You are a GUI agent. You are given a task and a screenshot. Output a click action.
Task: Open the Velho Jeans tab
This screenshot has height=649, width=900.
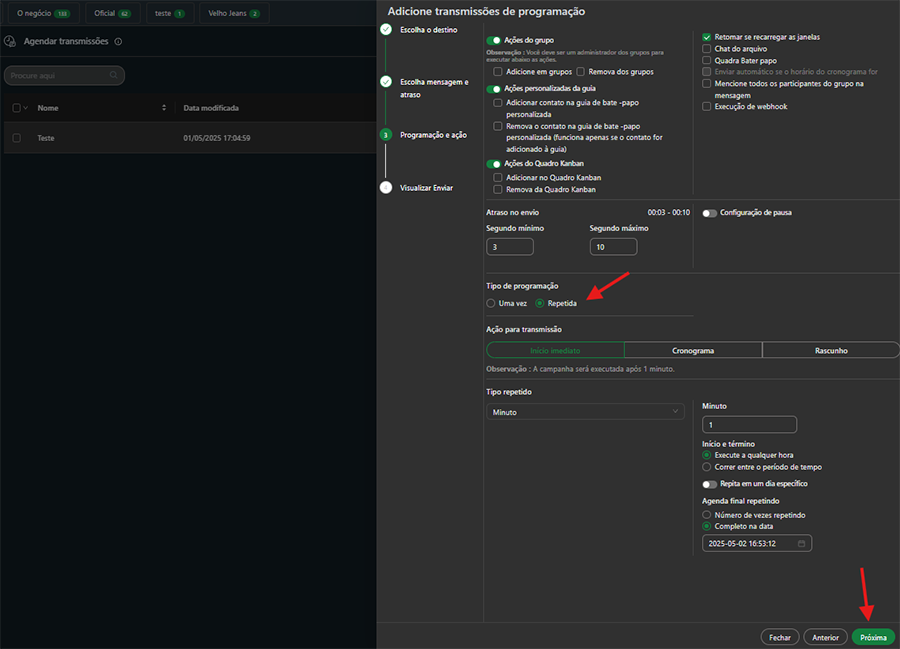(x=233, y=14)
